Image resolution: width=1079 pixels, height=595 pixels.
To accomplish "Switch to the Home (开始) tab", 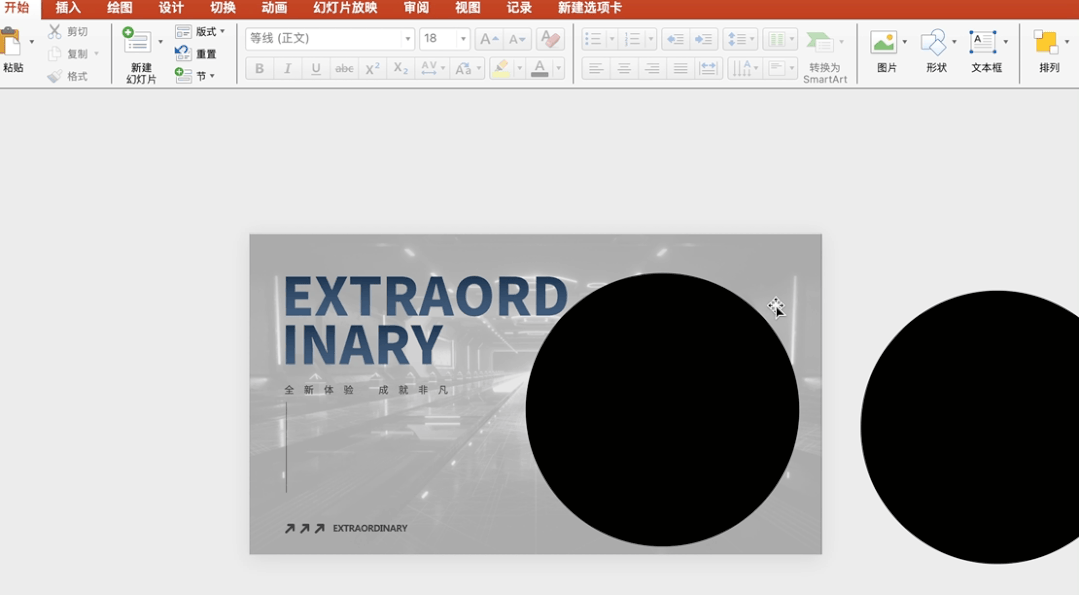I will [x=17, y=8].
